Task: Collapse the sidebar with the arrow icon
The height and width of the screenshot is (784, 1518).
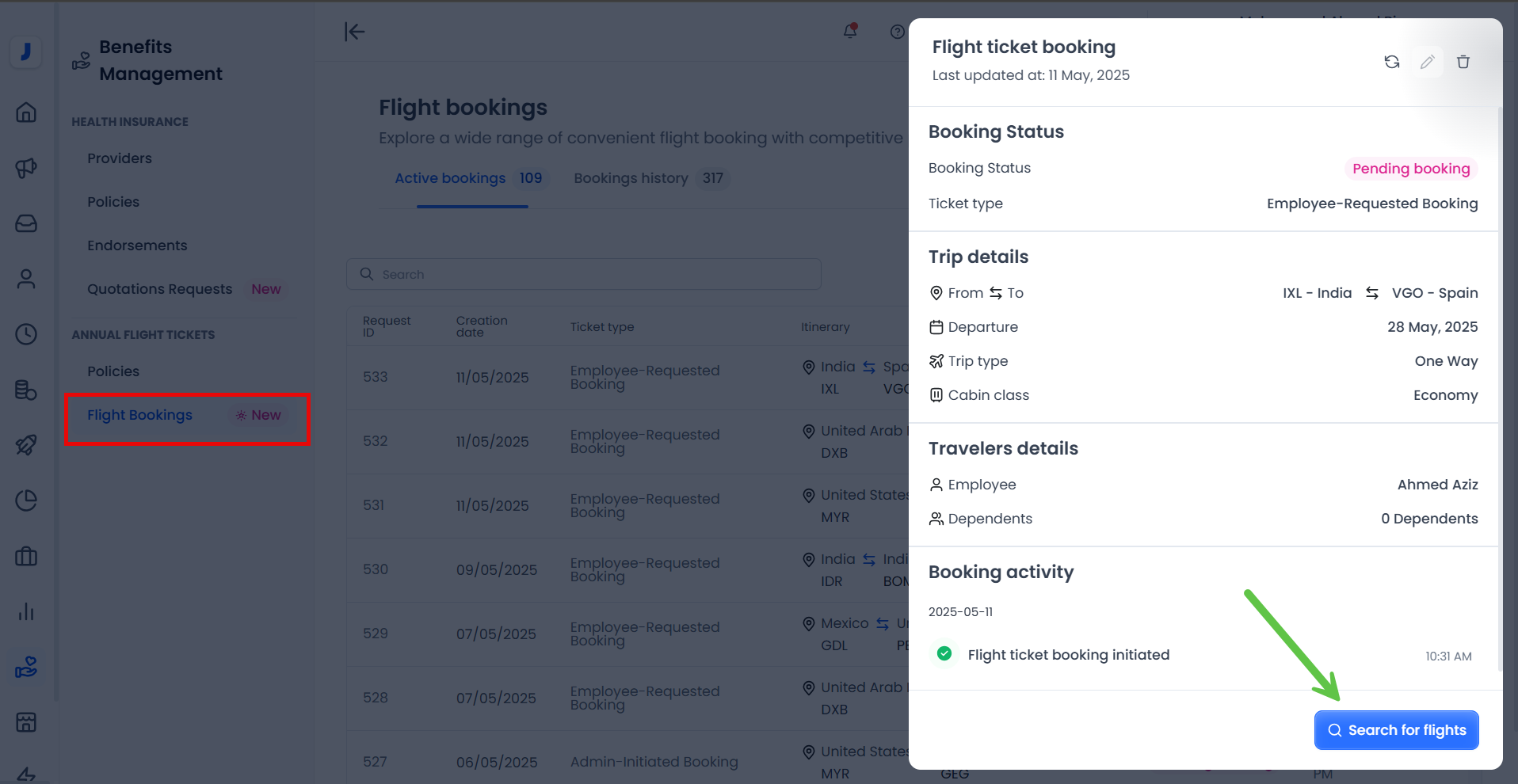Action: (354, 32)
